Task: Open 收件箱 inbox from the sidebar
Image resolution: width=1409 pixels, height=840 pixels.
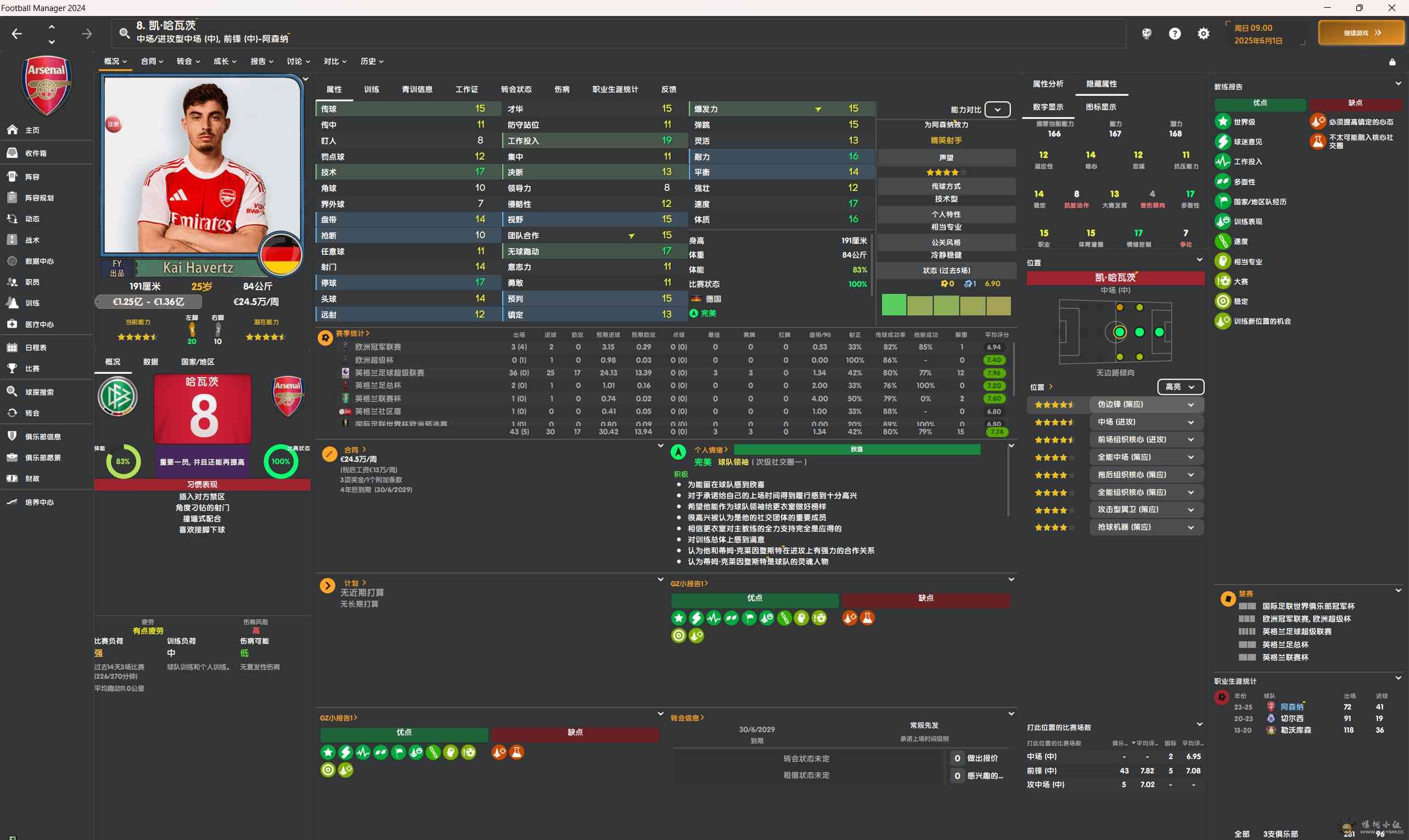Action: click(x=13, y=153)
